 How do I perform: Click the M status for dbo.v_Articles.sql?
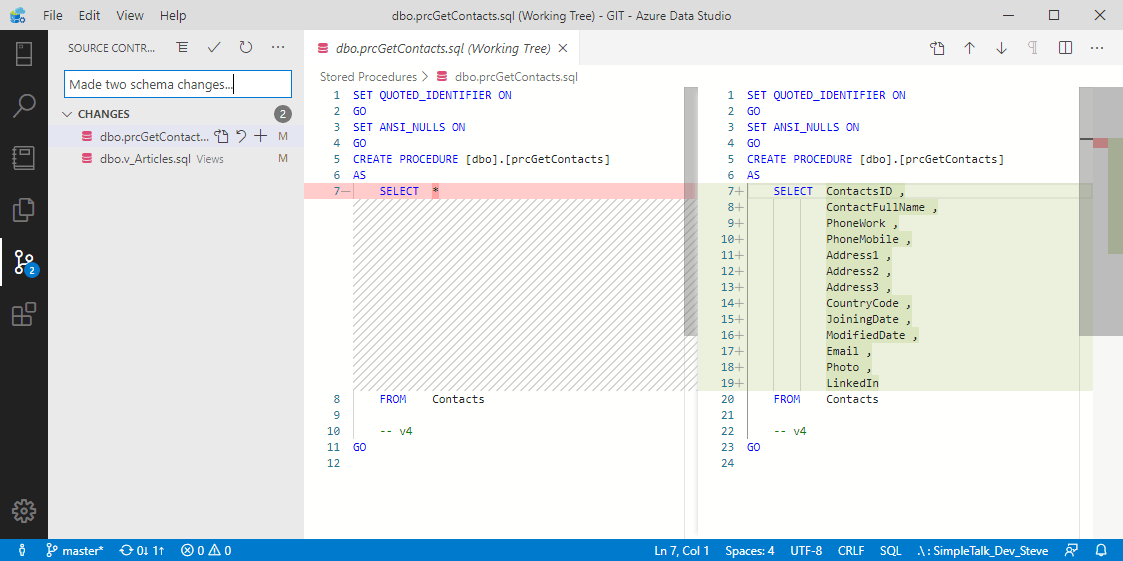click(283, 158)
